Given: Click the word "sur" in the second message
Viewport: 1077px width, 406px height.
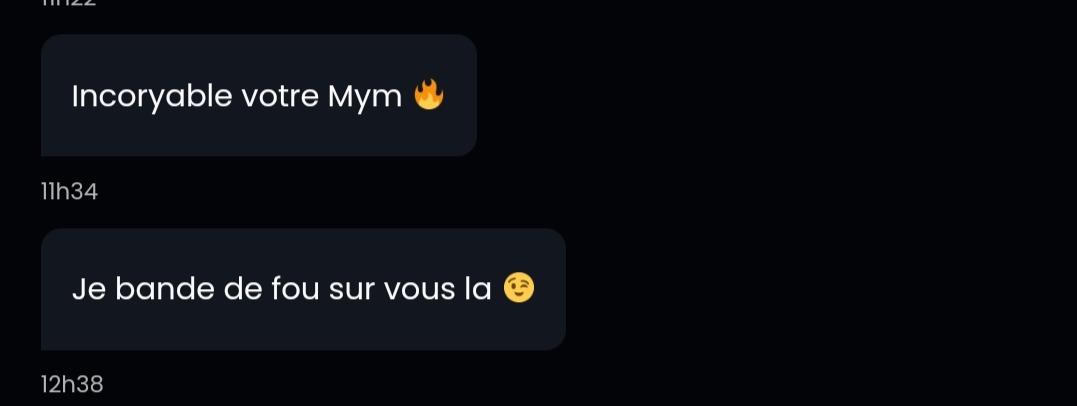Looking at the screenshot, I should pos(351,291).
